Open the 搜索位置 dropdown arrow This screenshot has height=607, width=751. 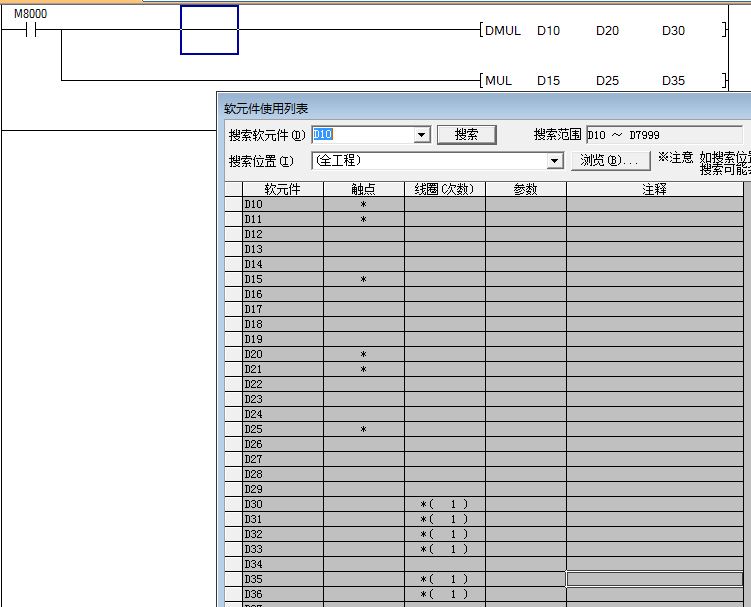tap(555, 161)
